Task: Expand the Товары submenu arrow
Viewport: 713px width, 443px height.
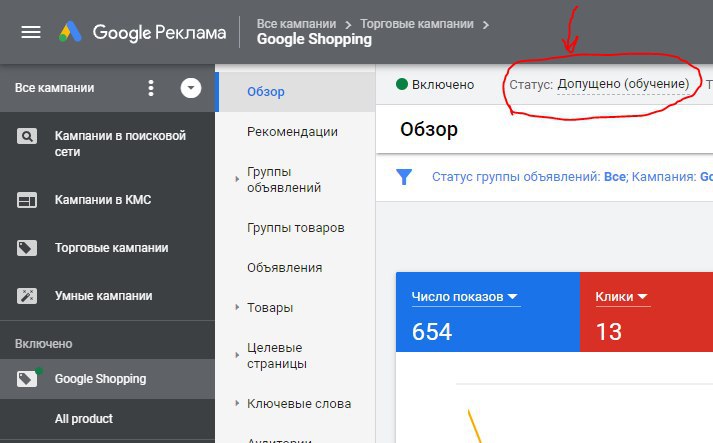Action: (237, 307)
